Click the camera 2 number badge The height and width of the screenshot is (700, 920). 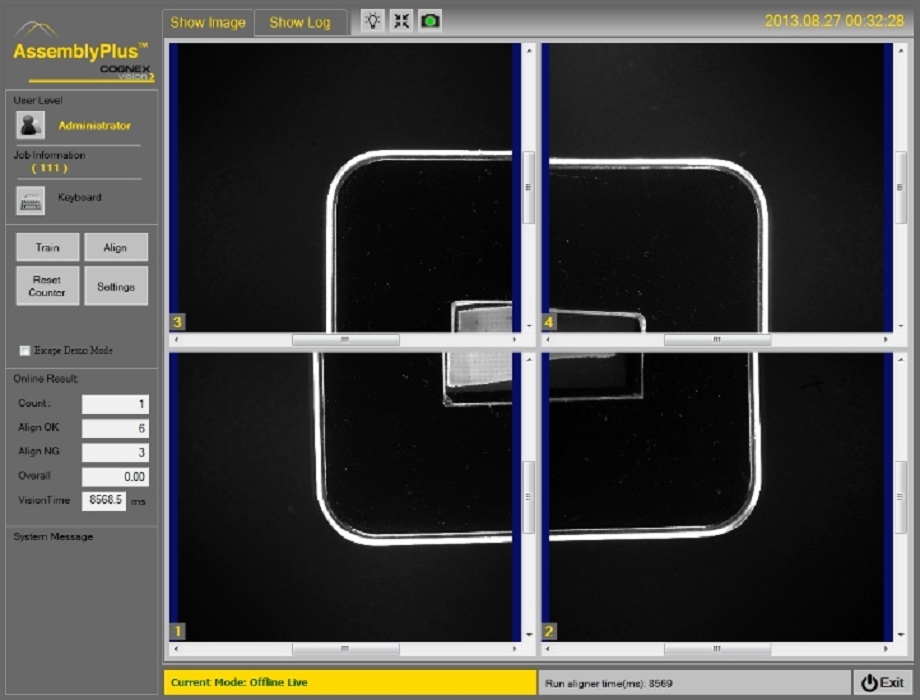550,631
